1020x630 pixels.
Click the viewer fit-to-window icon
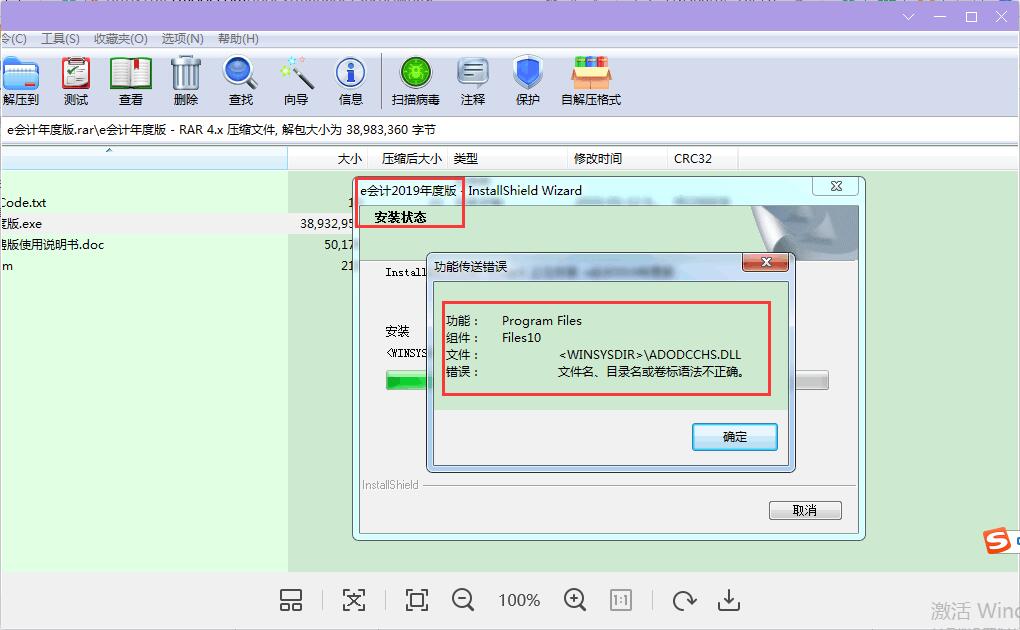(x=354, y=600)
